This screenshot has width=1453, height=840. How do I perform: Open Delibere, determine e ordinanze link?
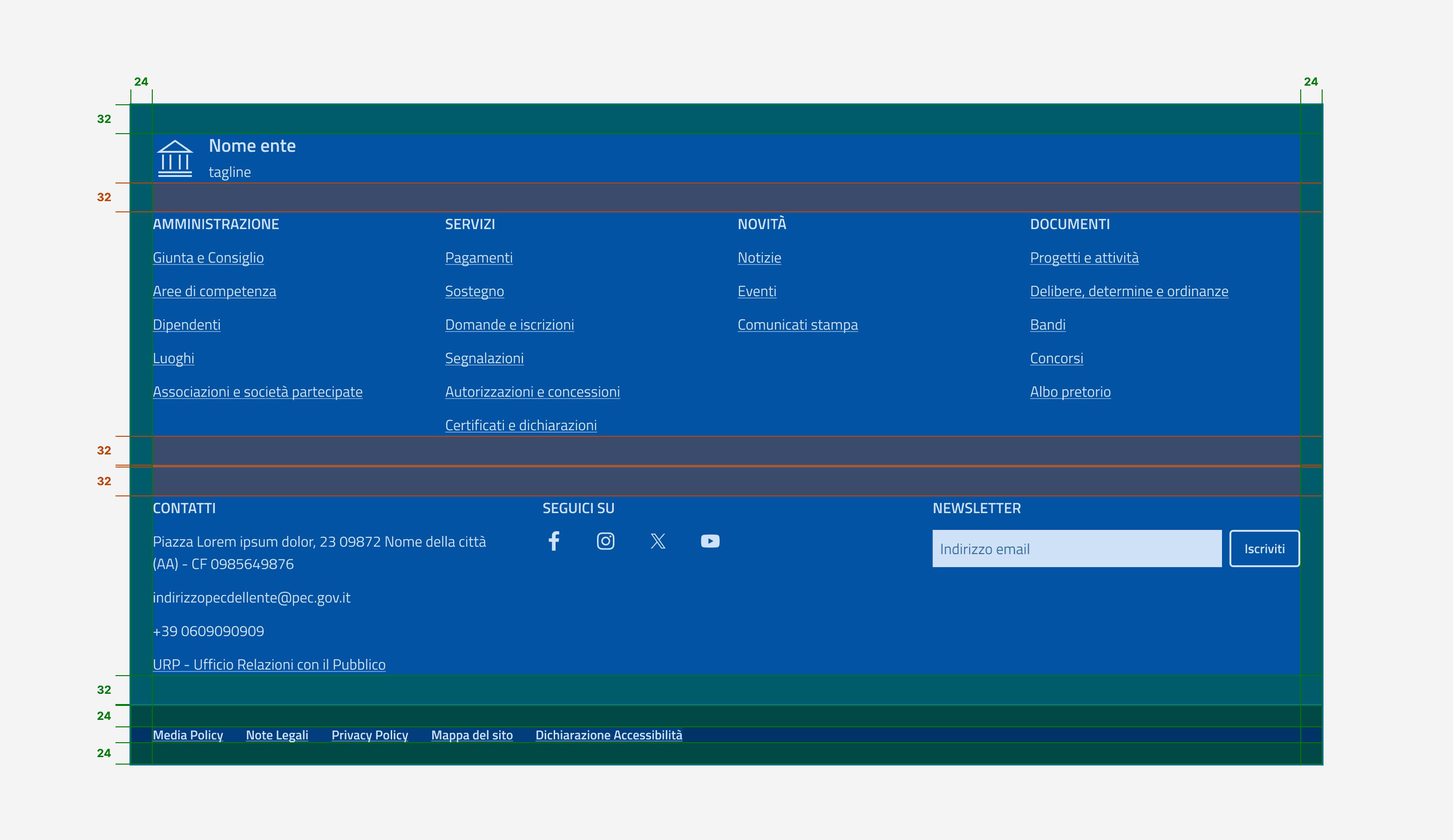(x=1128, y=291)
